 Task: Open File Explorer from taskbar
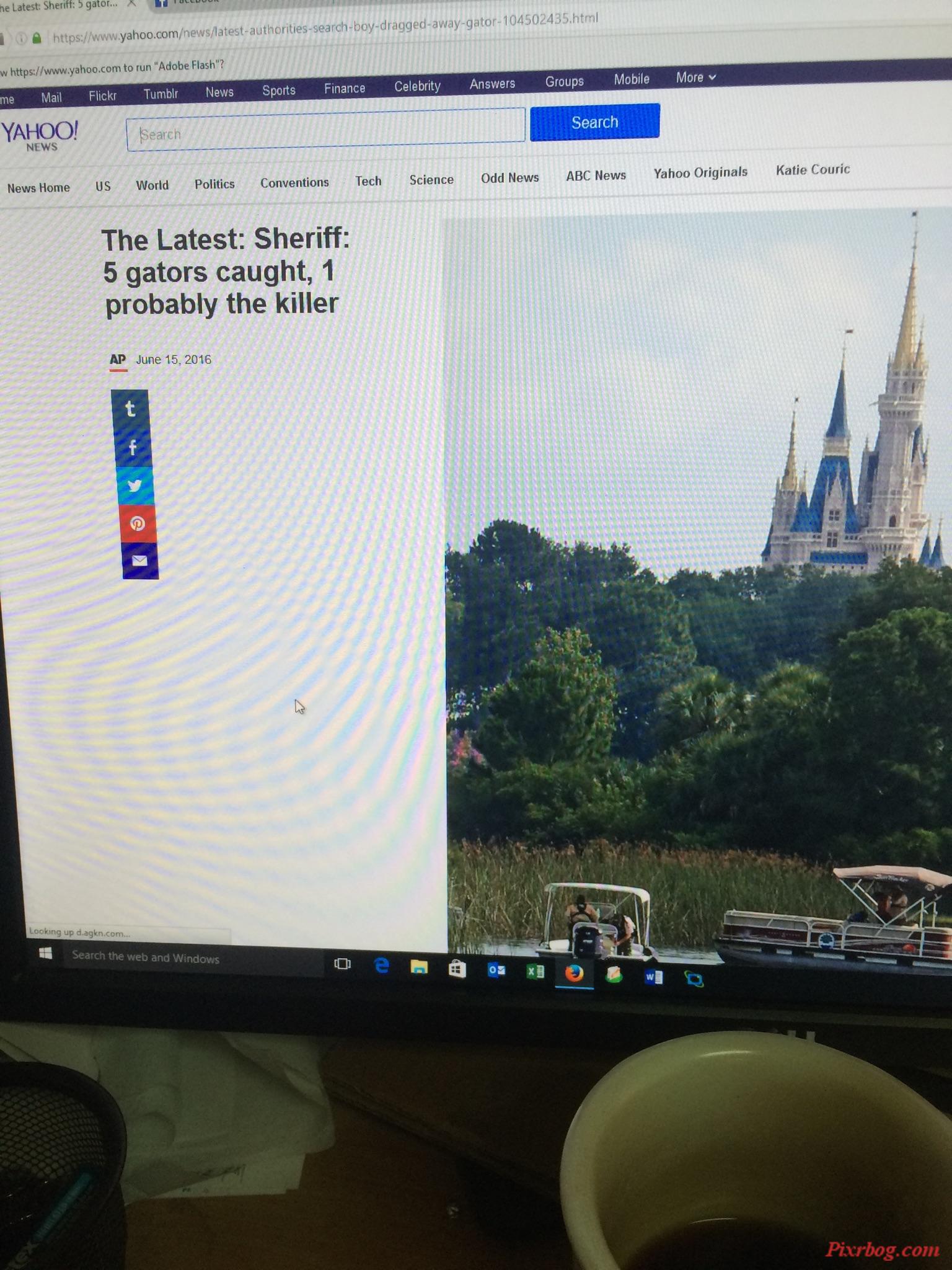pos(420,967)
